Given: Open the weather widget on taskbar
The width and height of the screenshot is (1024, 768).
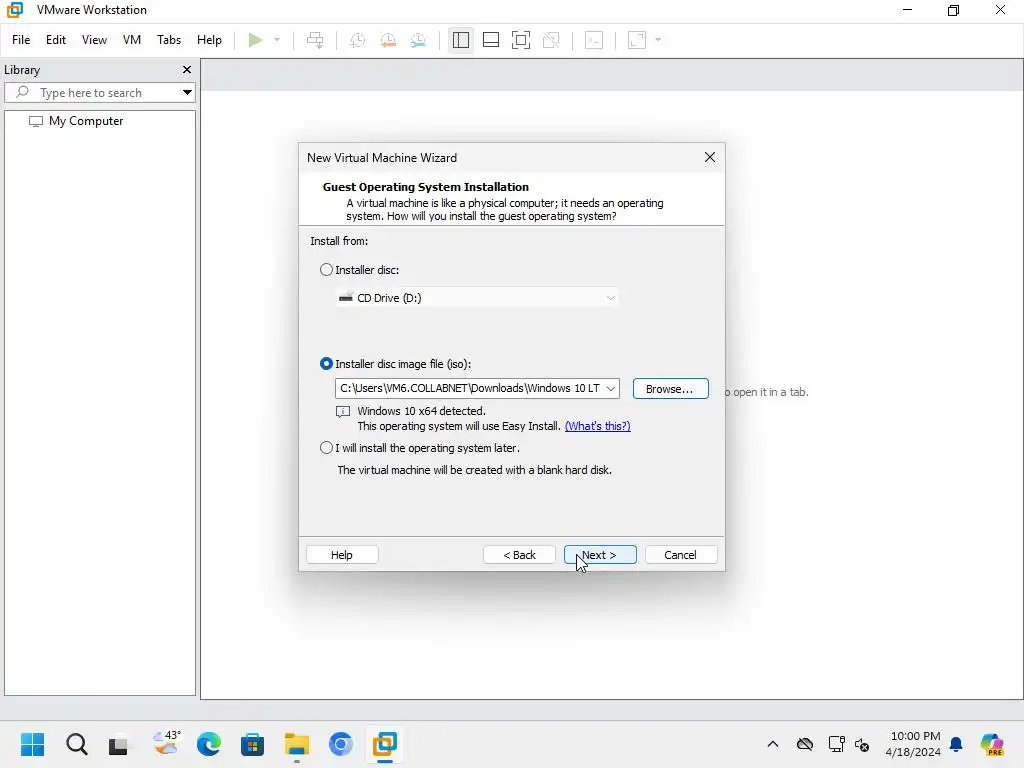Looking at the screenshot, I should tap(166, 744).
